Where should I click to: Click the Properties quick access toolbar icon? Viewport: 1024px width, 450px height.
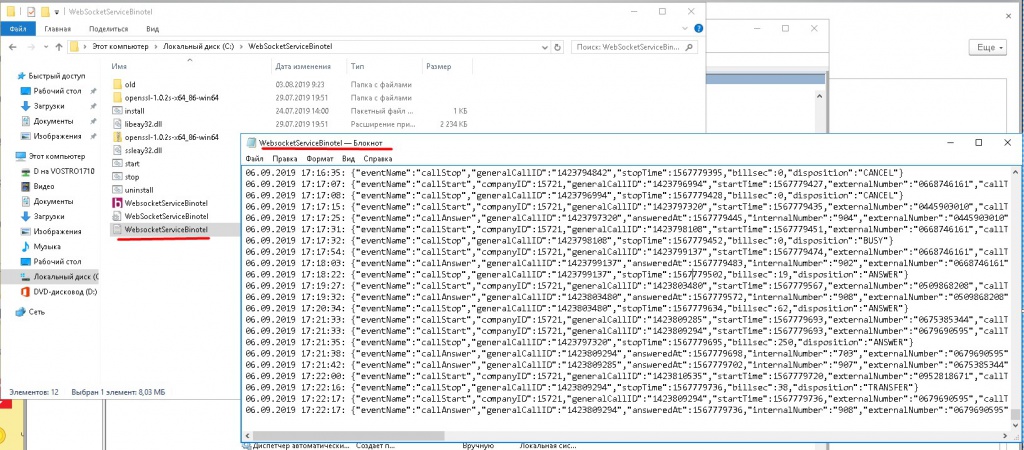click(x=31, y=11)
